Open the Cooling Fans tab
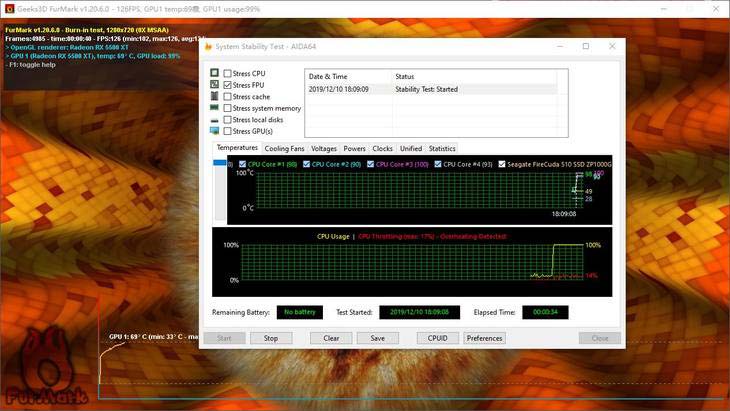This screenshot has width=730, height=411. 284,148
